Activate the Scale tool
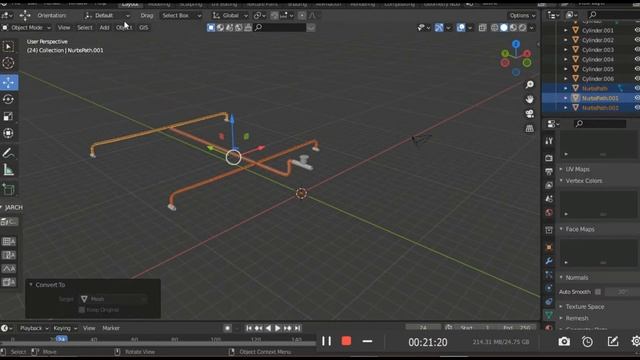The height and width of the screenshot is (360, 640). pyautogui.click(x=8, y=116)
